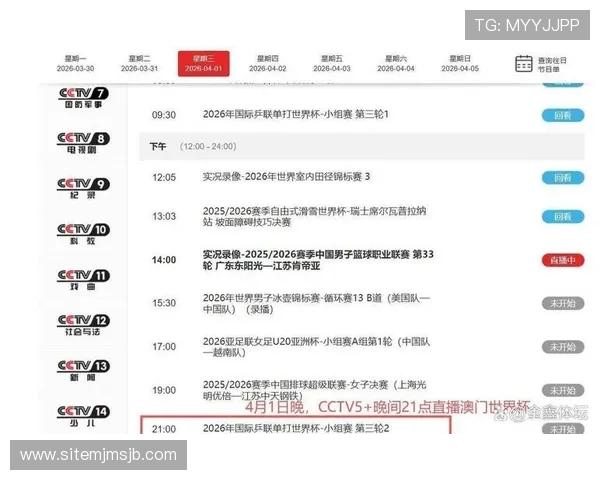The height and width of the screenshot is (480, 600).
Task: Click the 09:30 time label
Action: [164, 115]
